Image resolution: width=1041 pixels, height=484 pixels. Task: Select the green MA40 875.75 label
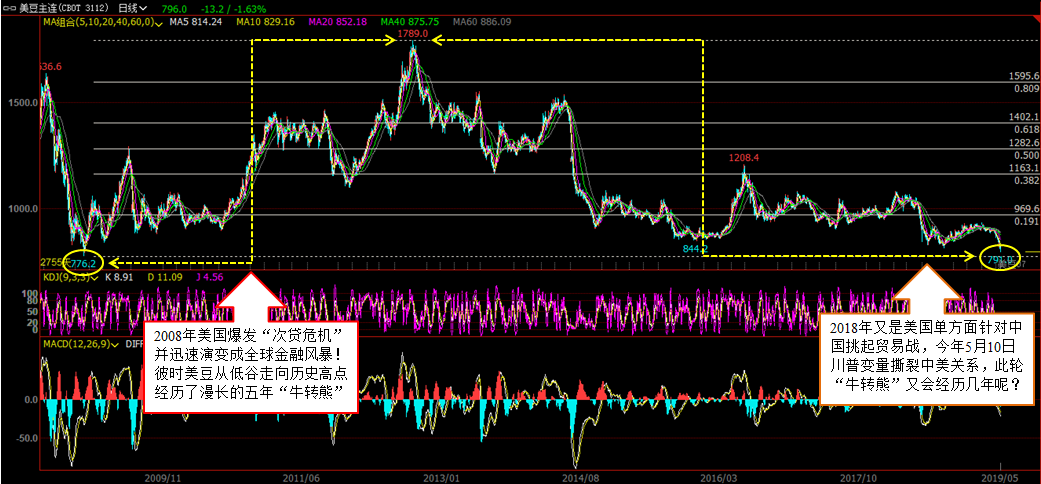click(411, 20)
